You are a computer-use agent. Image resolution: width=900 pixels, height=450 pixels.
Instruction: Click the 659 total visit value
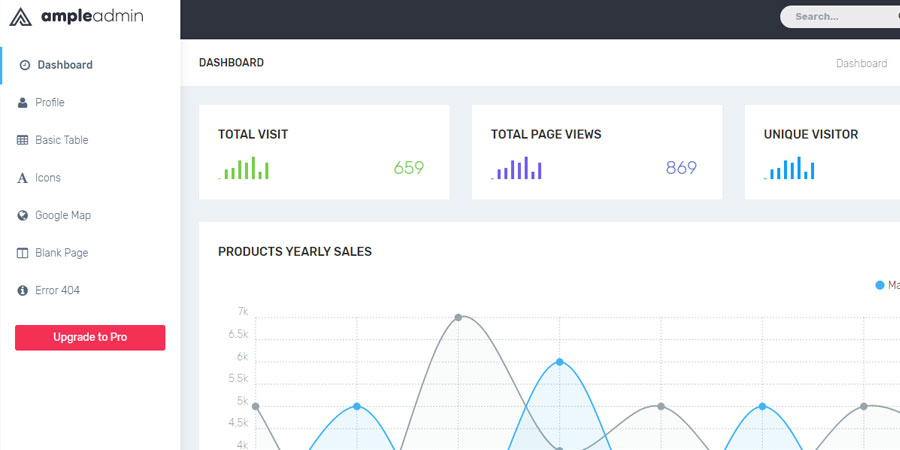coord(409,168)
